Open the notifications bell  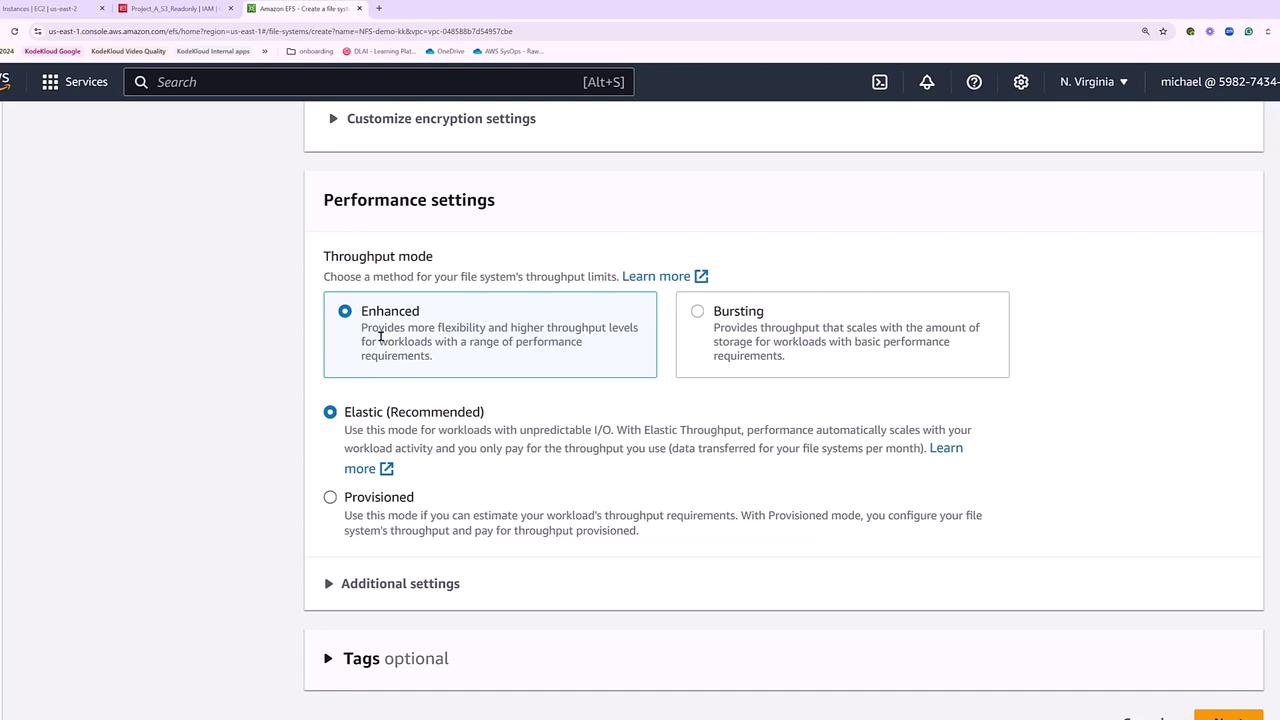(927, 82)
